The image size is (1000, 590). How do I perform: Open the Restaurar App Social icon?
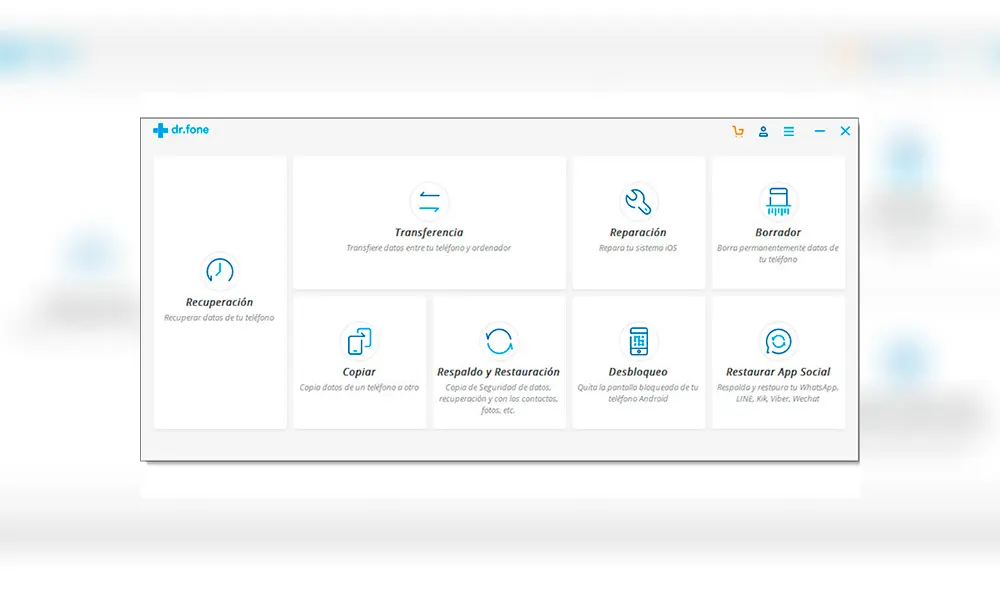[778, 342]
